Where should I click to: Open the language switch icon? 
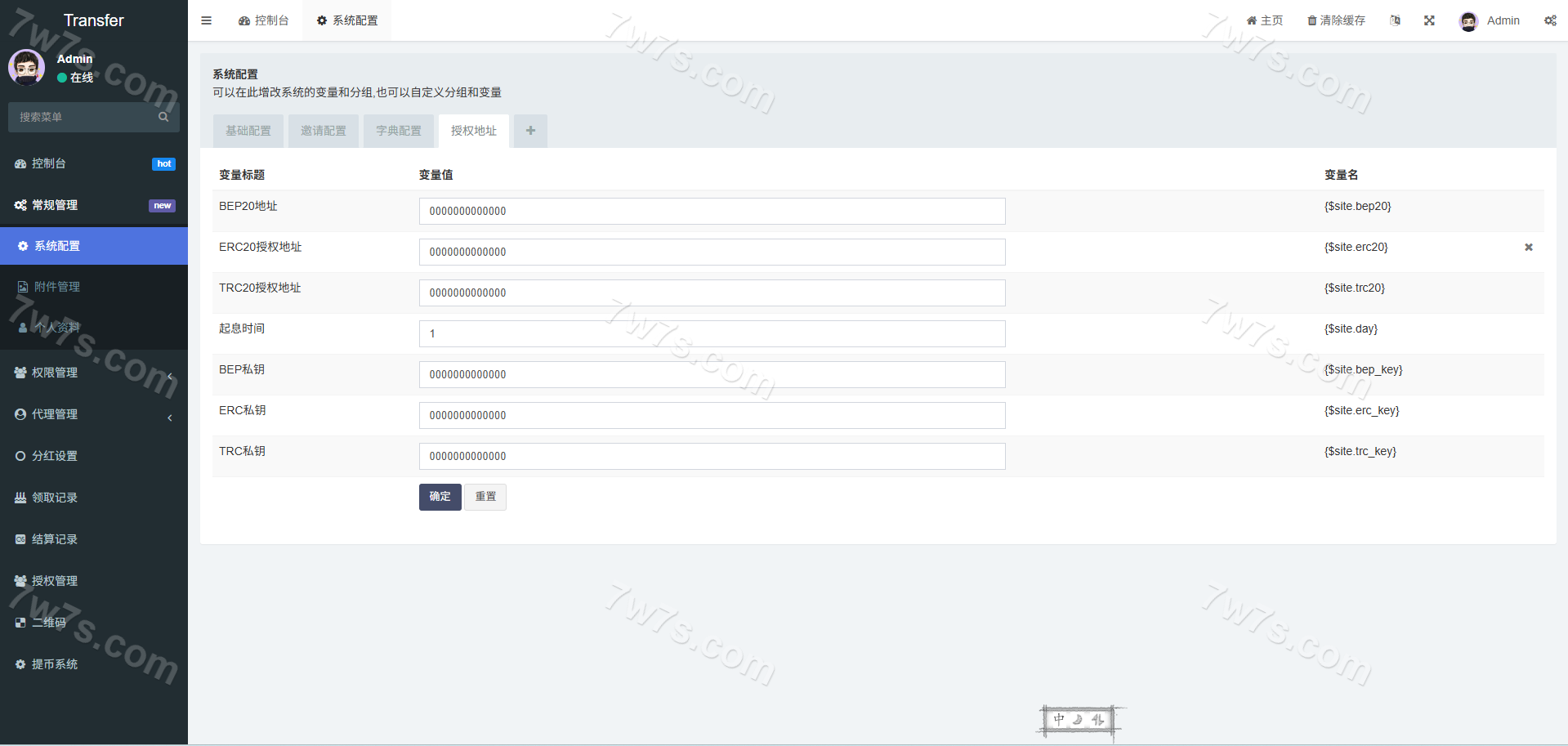pos(1395,20)
